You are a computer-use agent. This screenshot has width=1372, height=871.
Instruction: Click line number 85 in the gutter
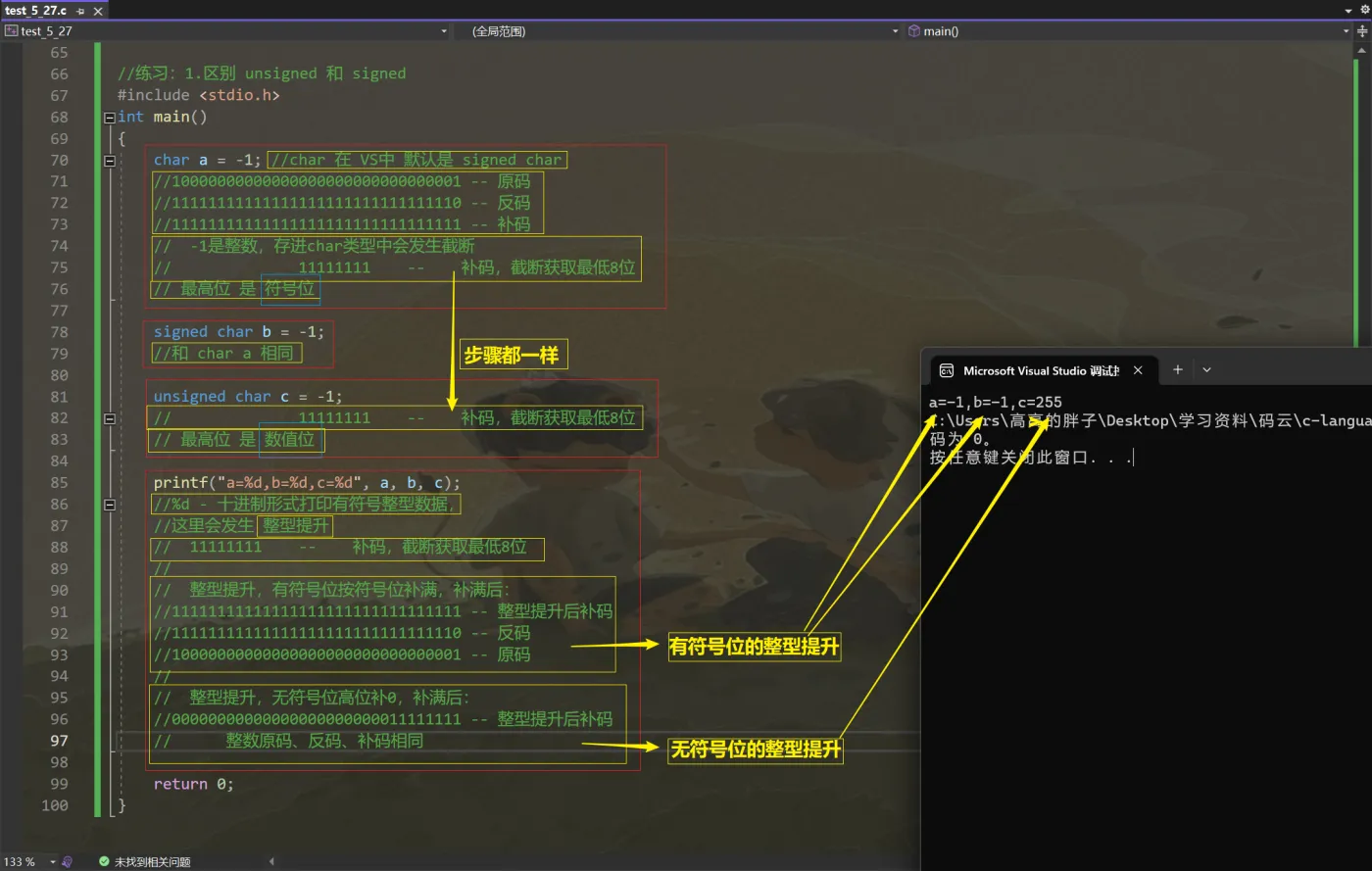point(59,482)
